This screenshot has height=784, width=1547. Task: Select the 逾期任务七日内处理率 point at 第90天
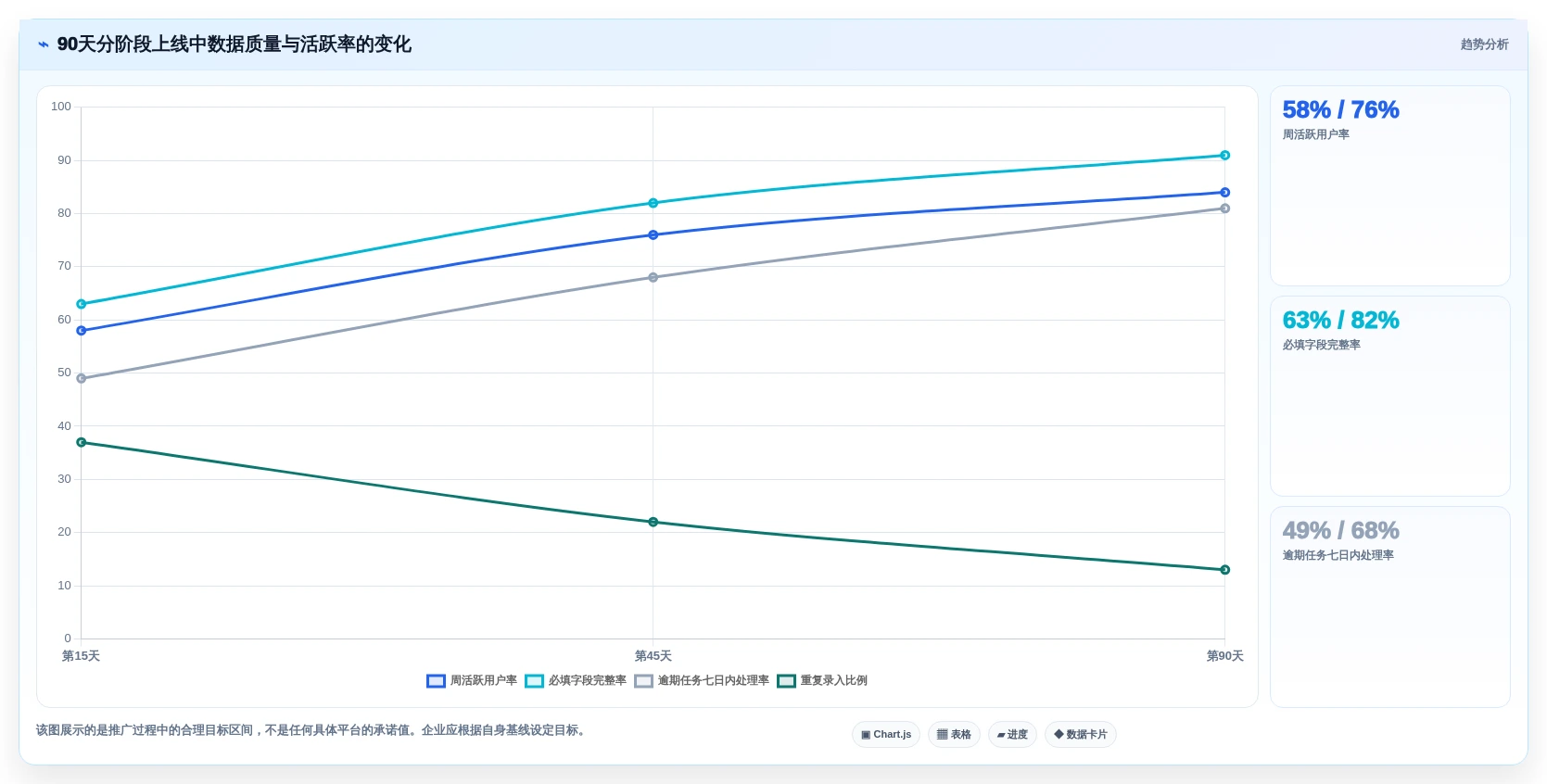pyautogui.click(x=1225, y=209)
